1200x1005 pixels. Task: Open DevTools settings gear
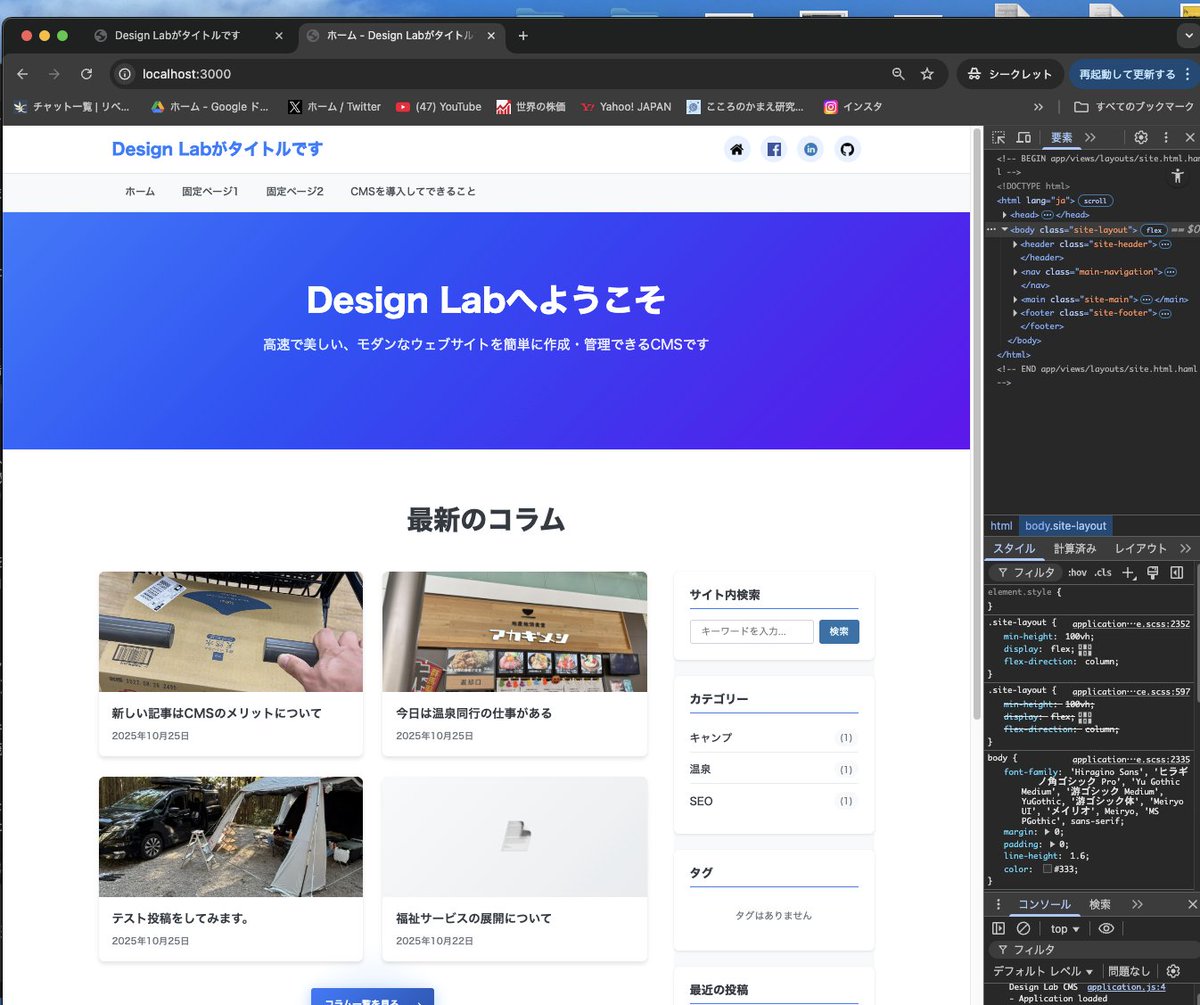[x=1141, y=138]
